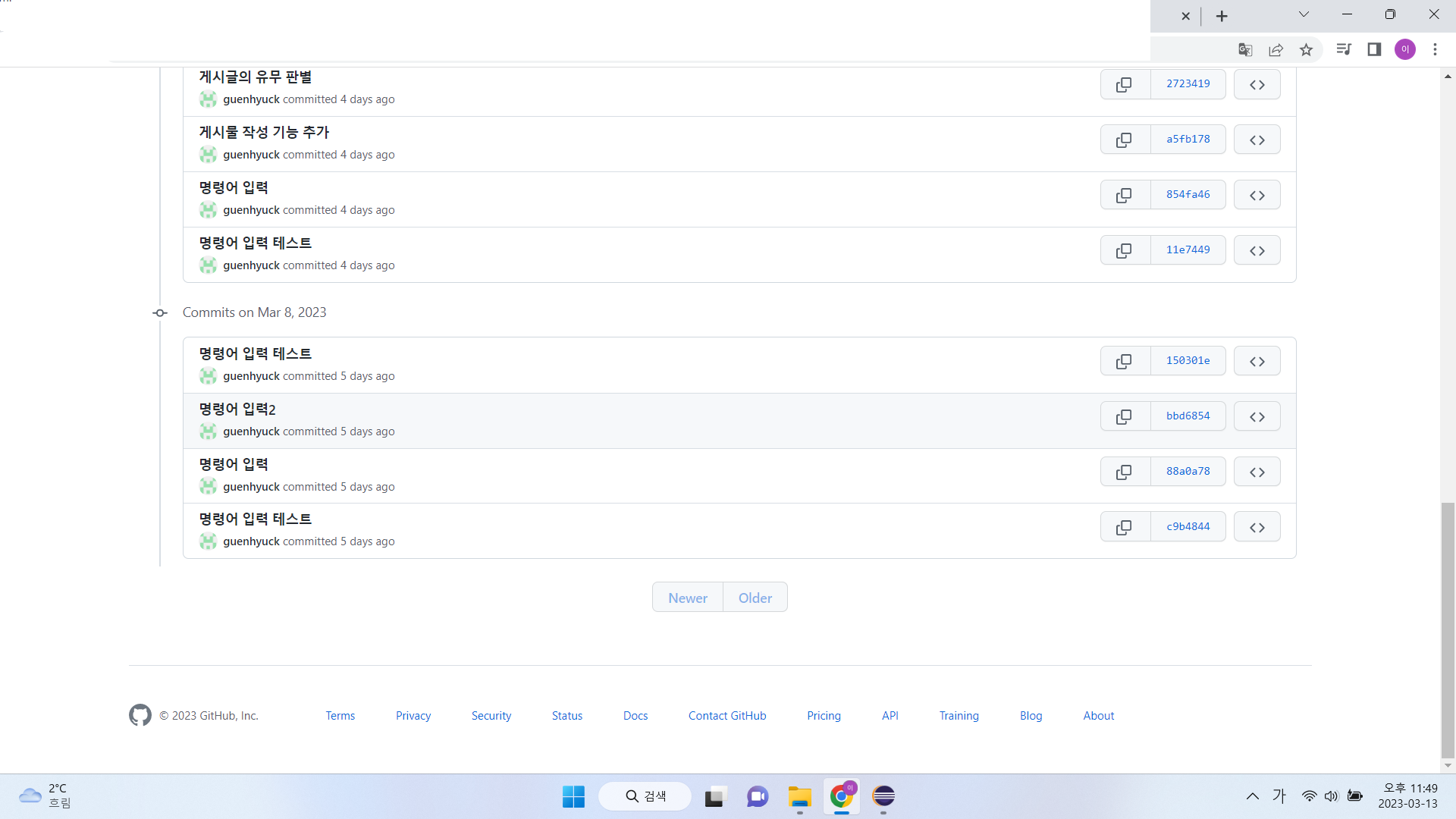Open guenhyuck profile on 명령어 입력2 commit

coord(251,431)
